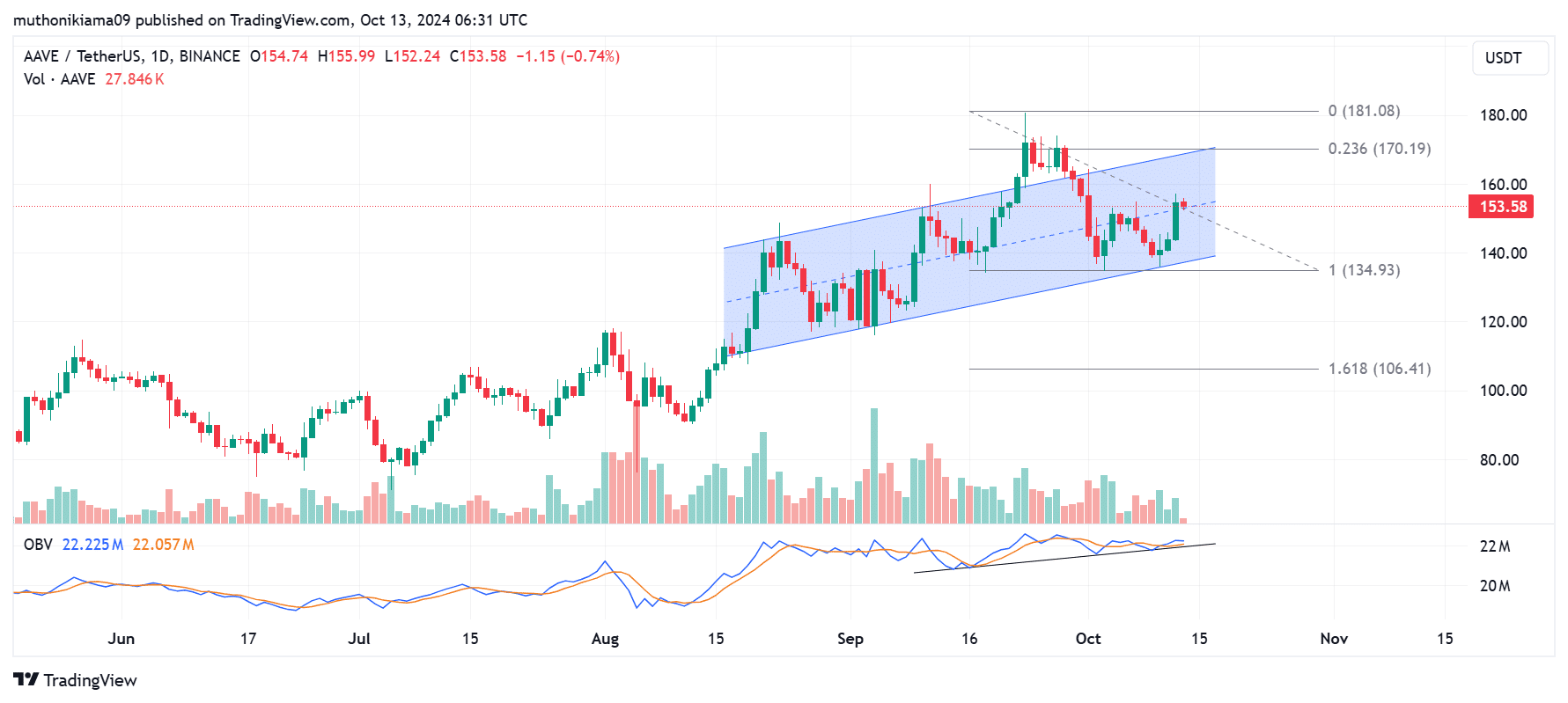This screenshot has width=1568, height=703.
Task: Select the 0 (181.08) Fibonacci level label
Action: click(1364, 111)
